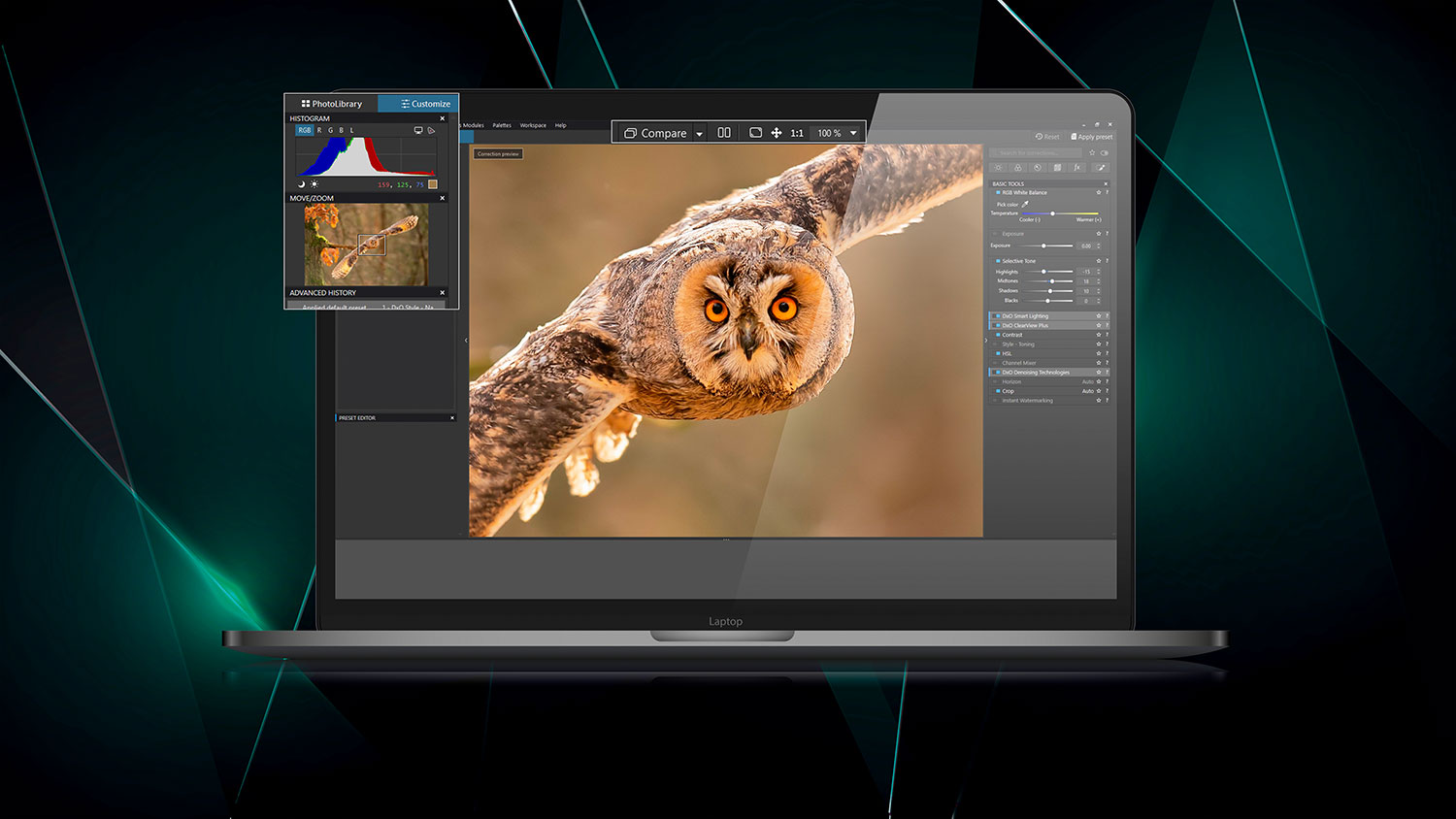The height and width of the screenshot is (819, 1456).
Task: Click the histogram color swatch
Action: [433, 184]
